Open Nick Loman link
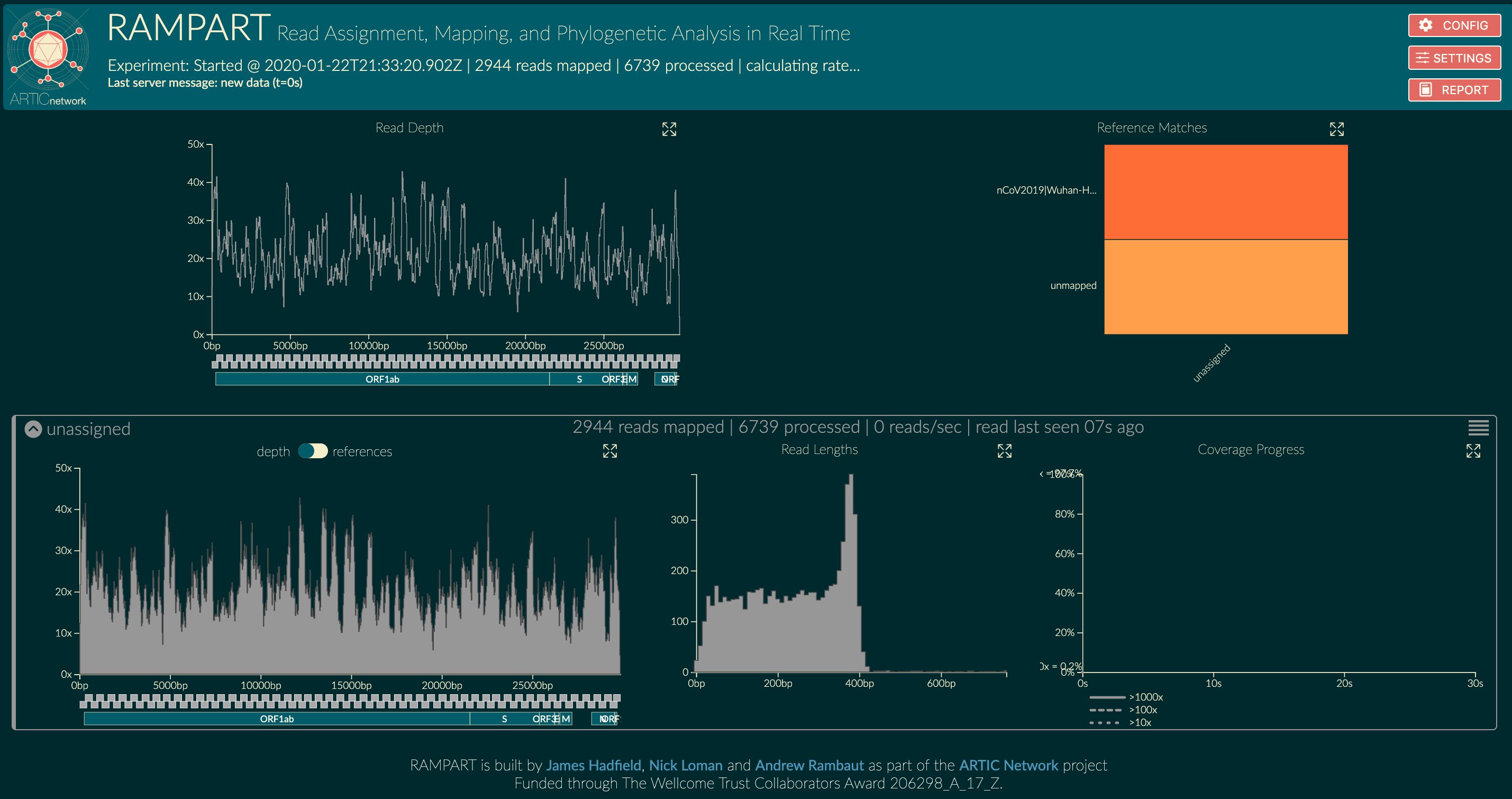1512x799 pixels. coord(685,766)
